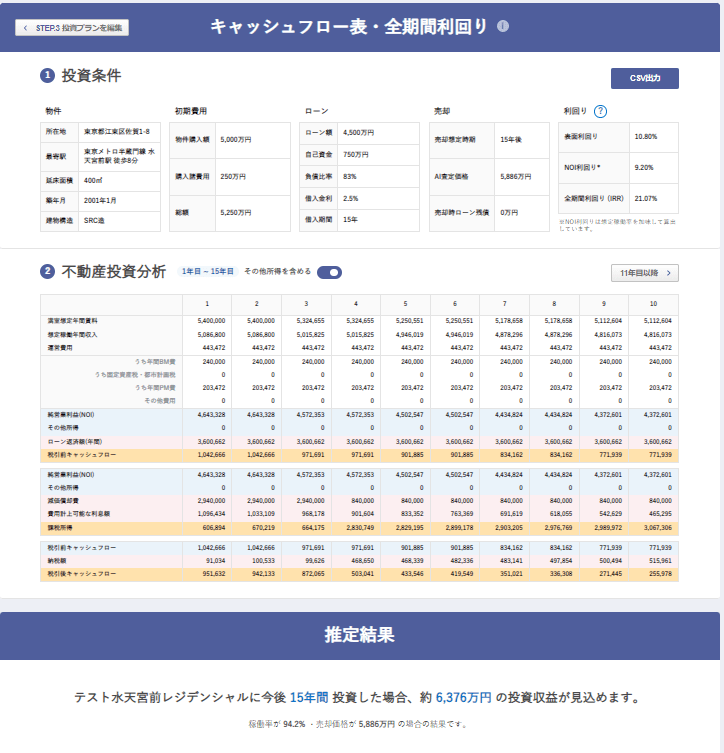Screen dimensions: 724x753
Task: Click year 3 after-tax cash flow 872,065
Action: [x=313, y=574]
